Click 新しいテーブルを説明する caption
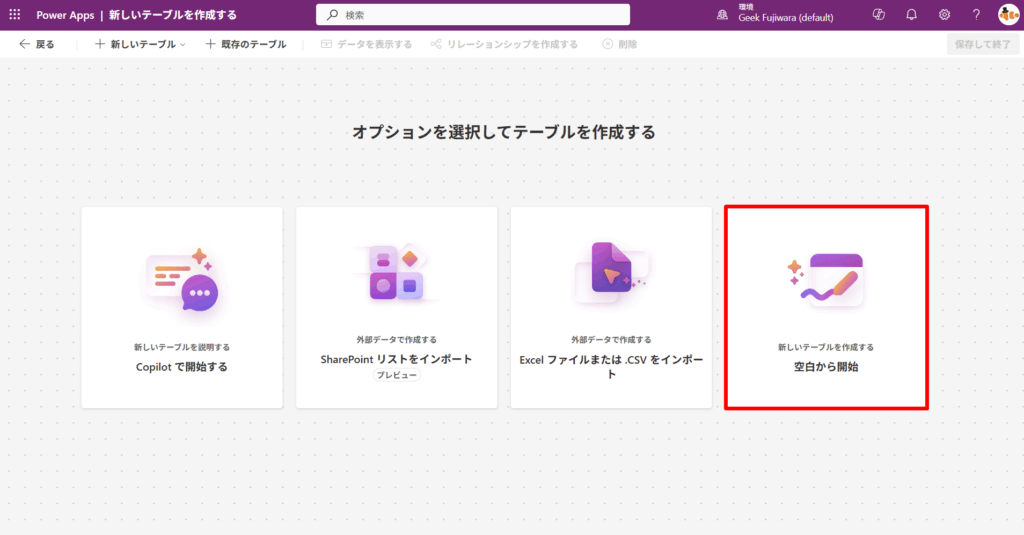 click(x=182, y=347)
